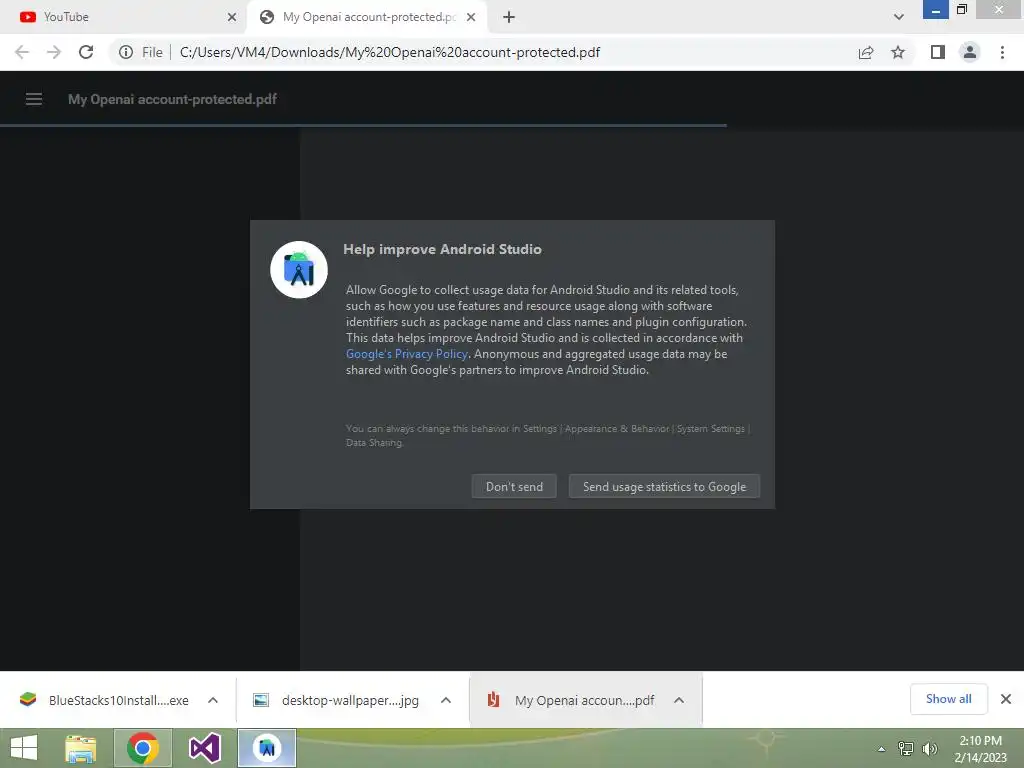Go forward in browser history
The width and height of the screenshot is (1024, 768).
[54, 52]
